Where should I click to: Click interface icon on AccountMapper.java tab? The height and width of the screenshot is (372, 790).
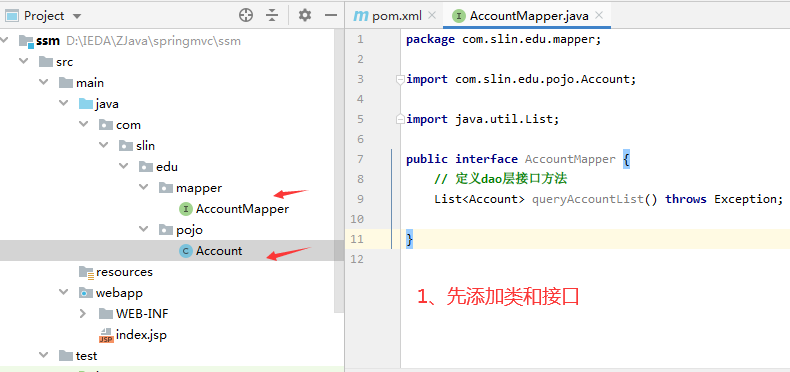(458, 16)
